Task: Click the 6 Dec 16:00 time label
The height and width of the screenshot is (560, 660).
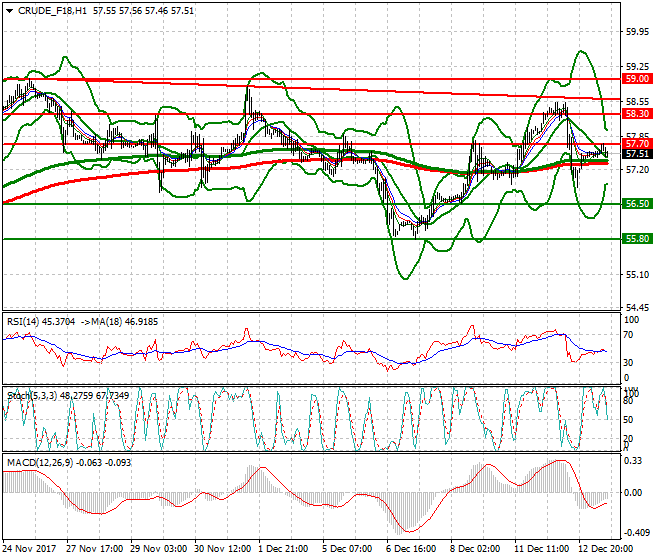Action: [411, 549]
